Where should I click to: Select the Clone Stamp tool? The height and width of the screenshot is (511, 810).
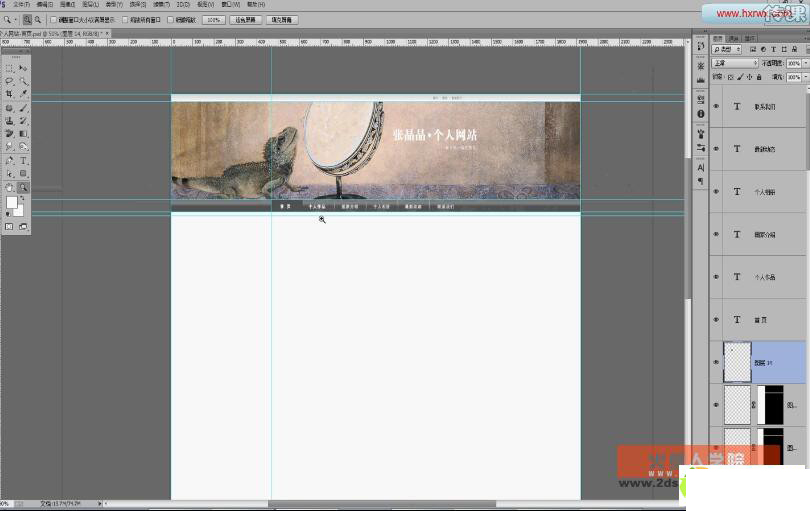[10, 121]
